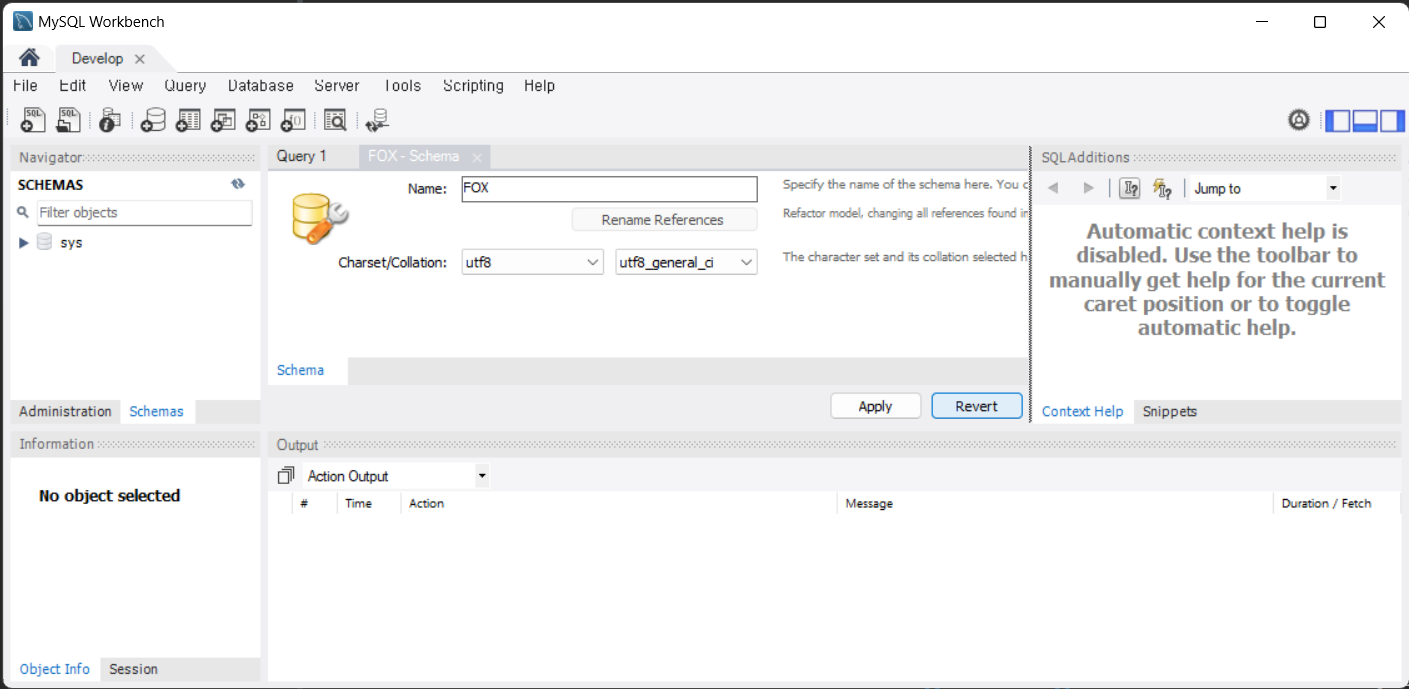The height and width of the screenshot is (689, 1409).
Task: Go forward in SQLAdditions help
Action: (1089, 188)
